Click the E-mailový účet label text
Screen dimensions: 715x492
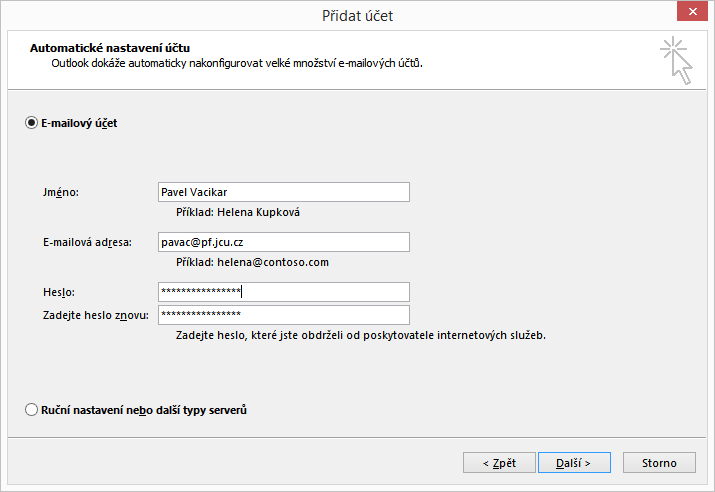(x=79, y=123)
